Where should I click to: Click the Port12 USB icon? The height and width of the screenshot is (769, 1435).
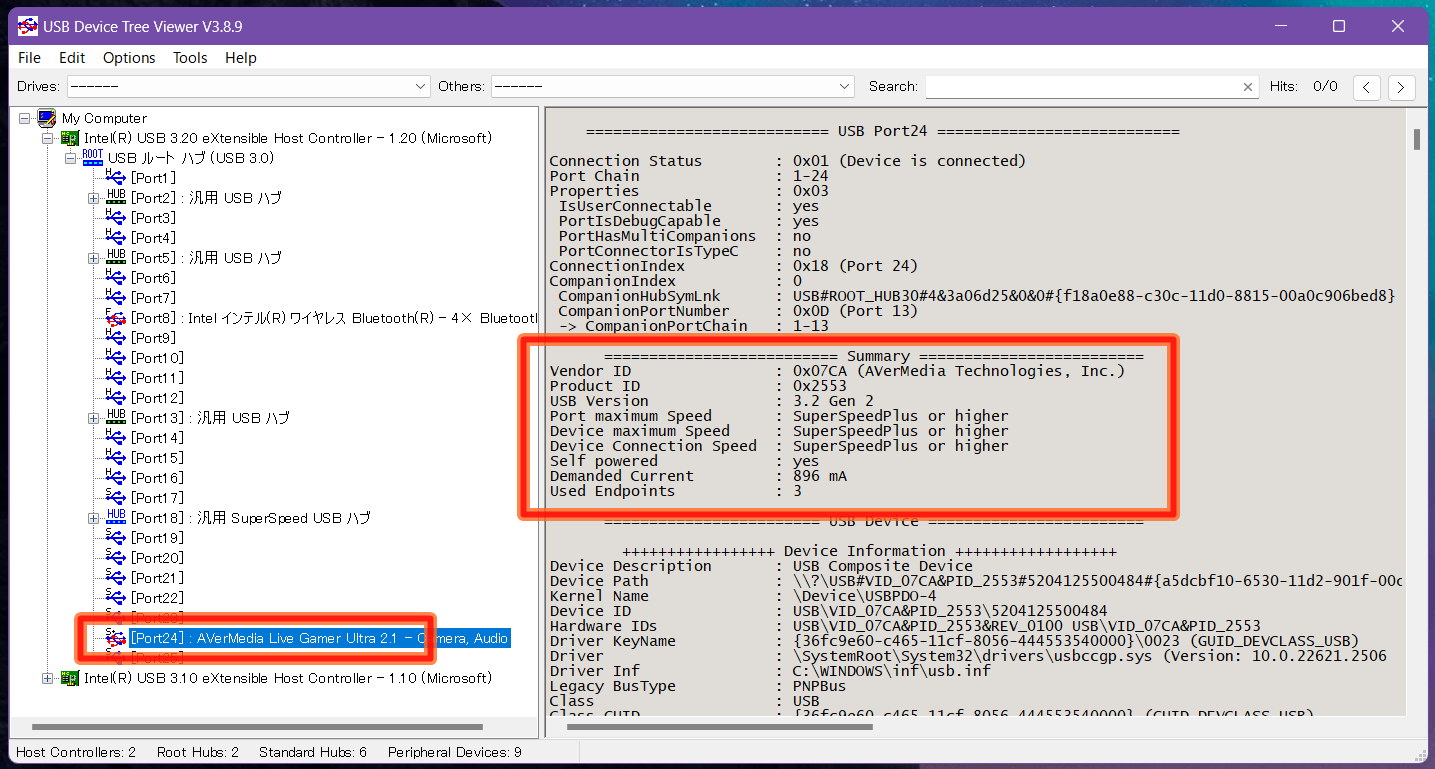116,397
